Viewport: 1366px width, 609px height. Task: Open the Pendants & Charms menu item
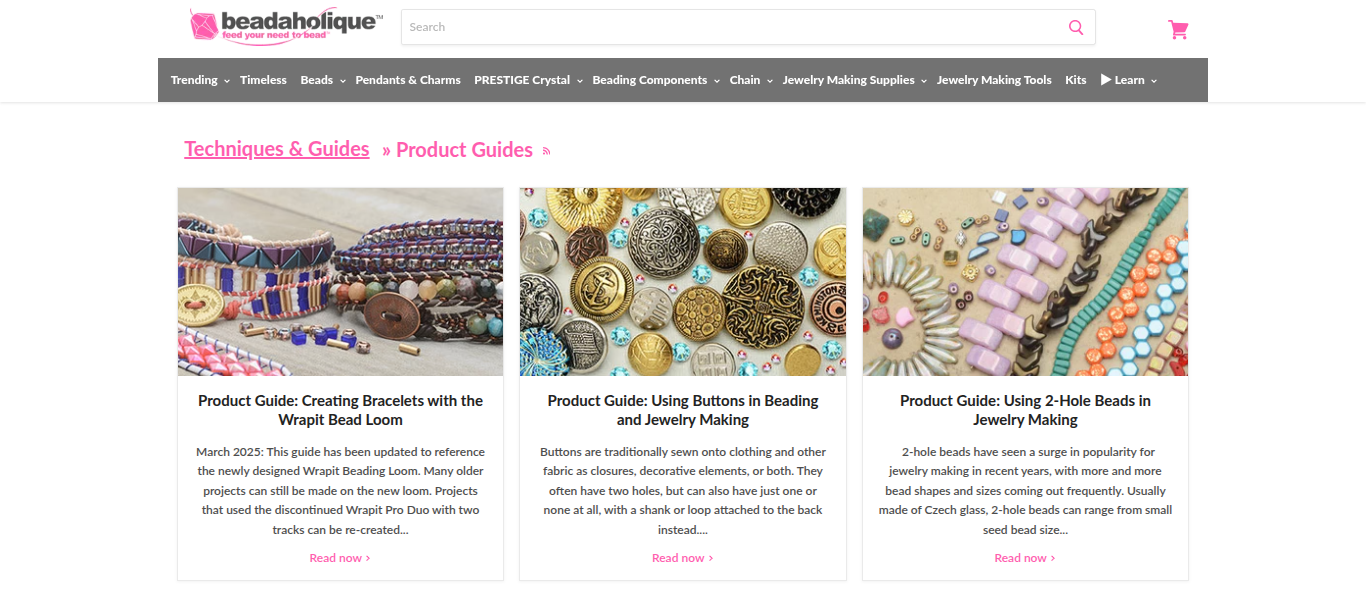[x=408, y=80]
